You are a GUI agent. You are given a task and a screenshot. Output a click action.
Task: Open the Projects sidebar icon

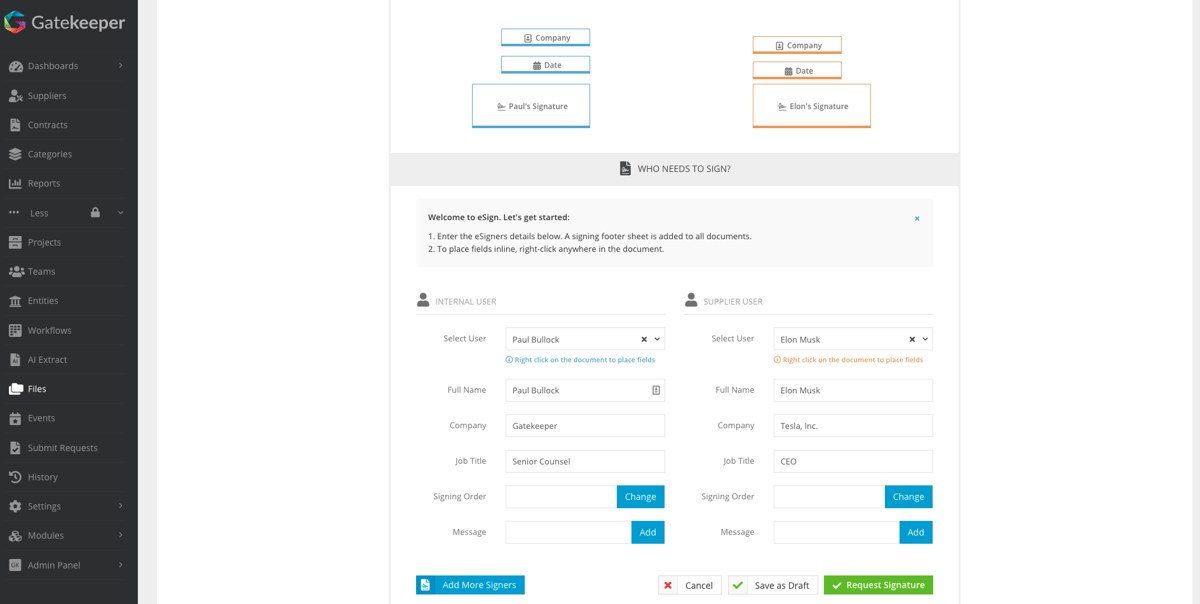click(15, 242)
